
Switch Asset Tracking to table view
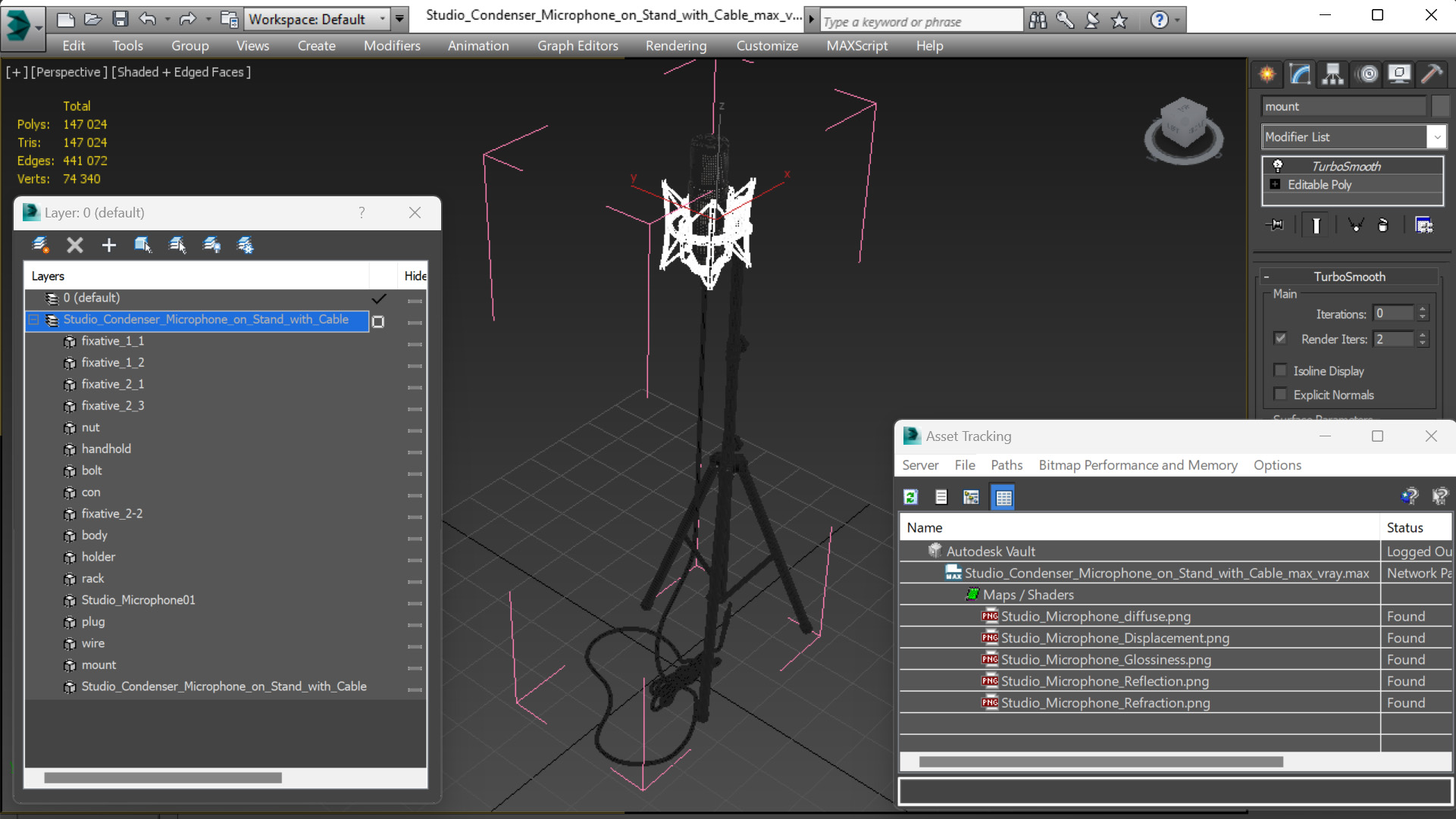[1003, 497]
